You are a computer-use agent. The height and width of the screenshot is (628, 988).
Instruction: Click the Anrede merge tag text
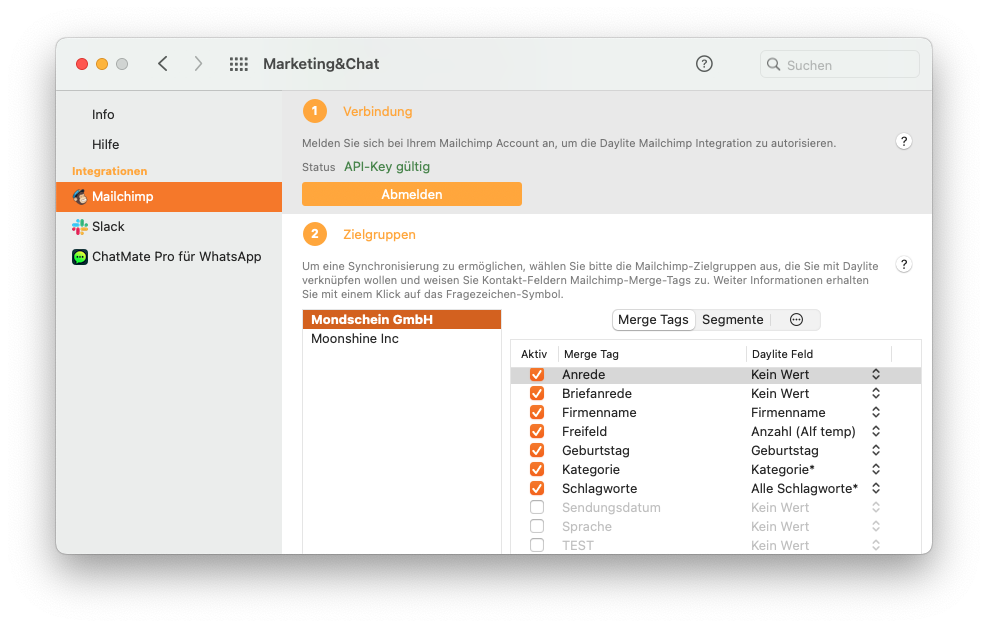[583, 374]
